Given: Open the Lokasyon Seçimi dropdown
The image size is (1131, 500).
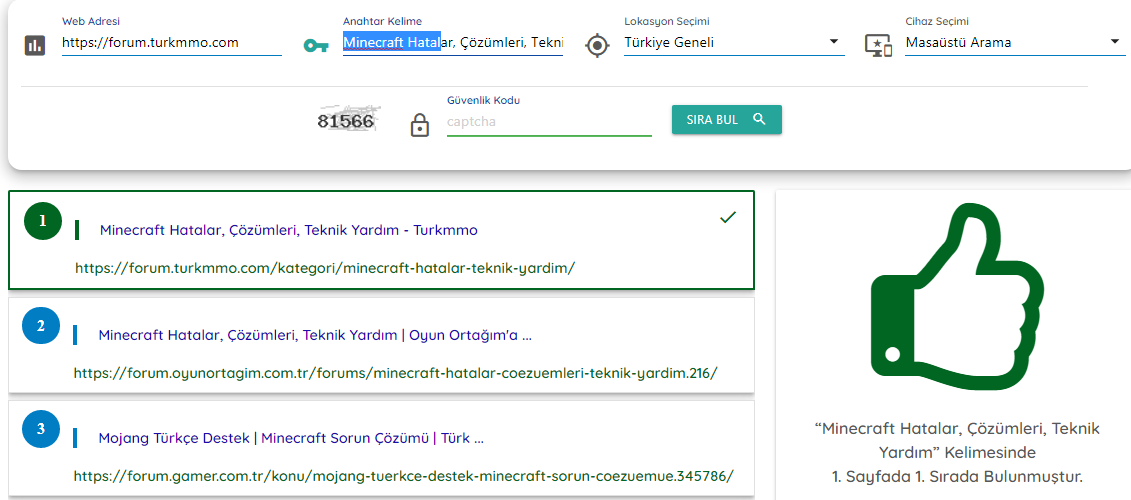Looking at the screenshot, I should (734, 43).
